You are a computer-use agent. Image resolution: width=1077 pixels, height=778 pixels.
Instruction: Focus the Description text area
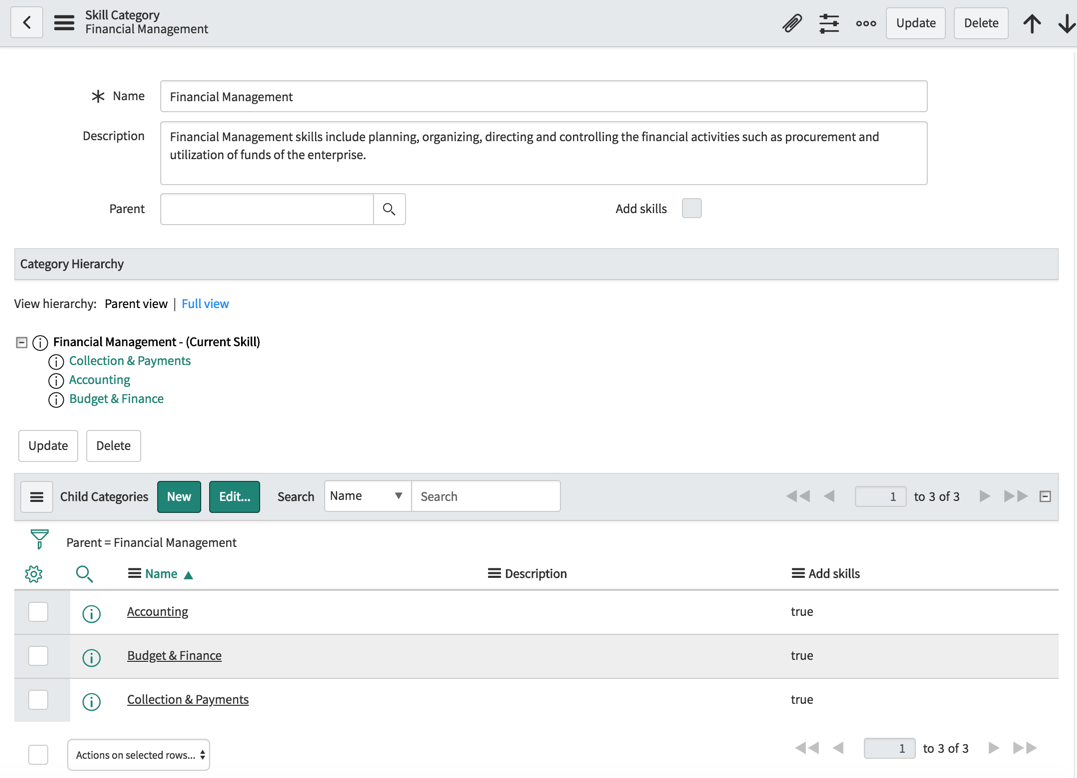pos(543,153)
